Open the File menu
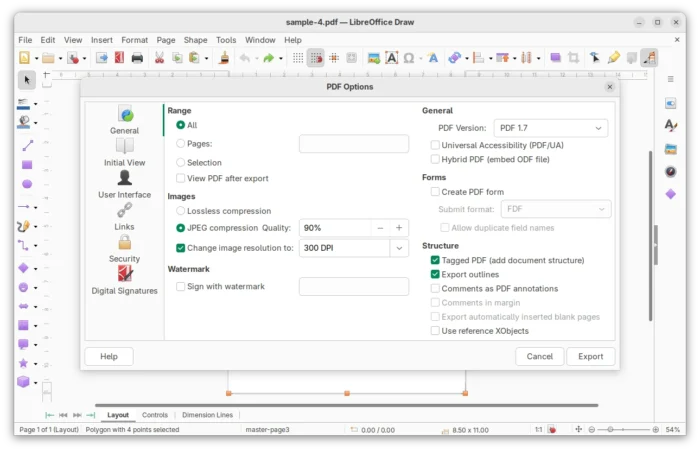The image size is (700, 451). [25, 40]
